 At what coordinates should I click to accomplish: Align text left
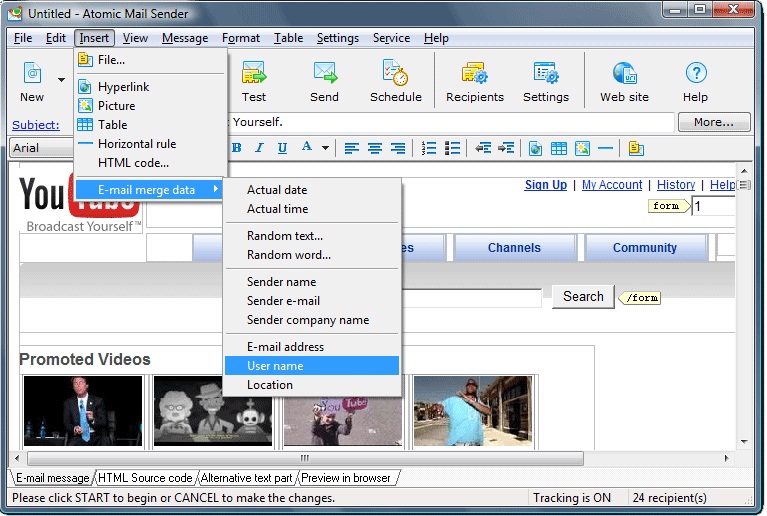(x=352, y=148)
